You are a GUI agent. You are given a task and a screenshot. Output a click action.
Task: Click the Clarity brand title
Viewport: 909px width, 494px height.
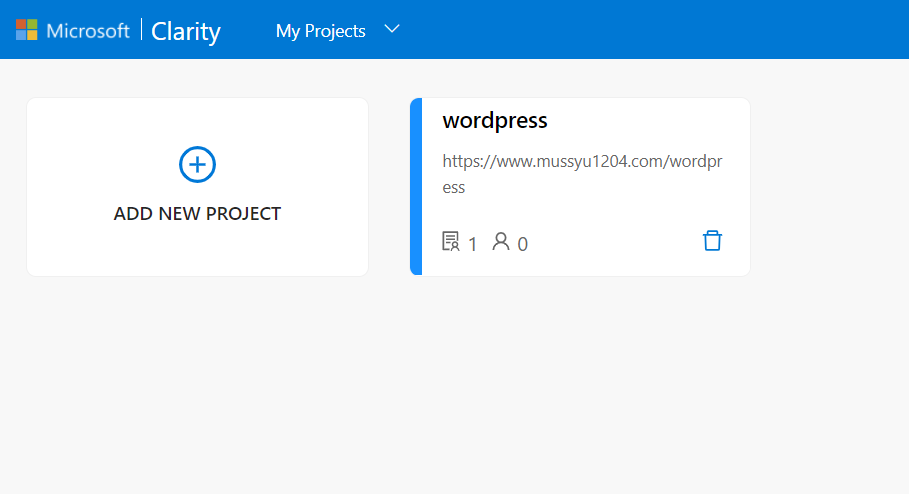[x=186, y=31]
